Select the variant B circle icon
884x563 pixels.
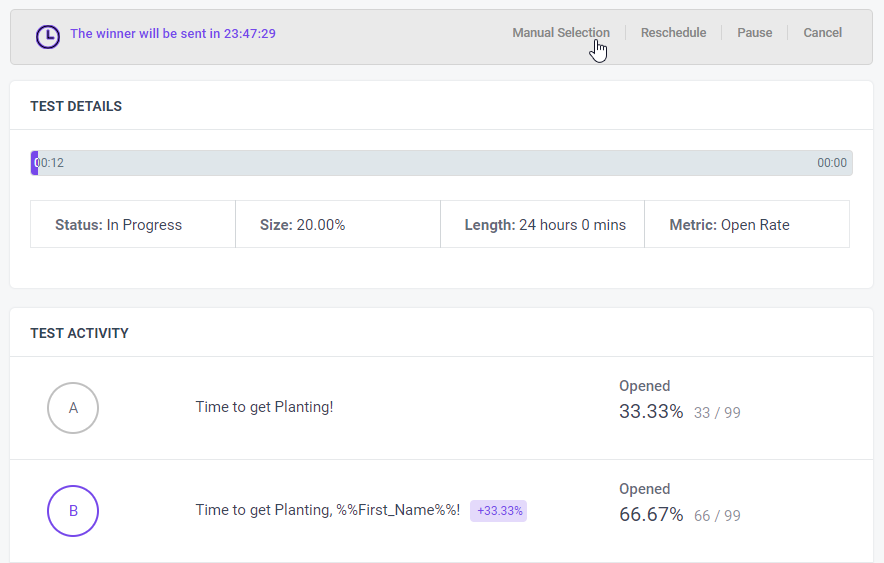coord(73,511)
